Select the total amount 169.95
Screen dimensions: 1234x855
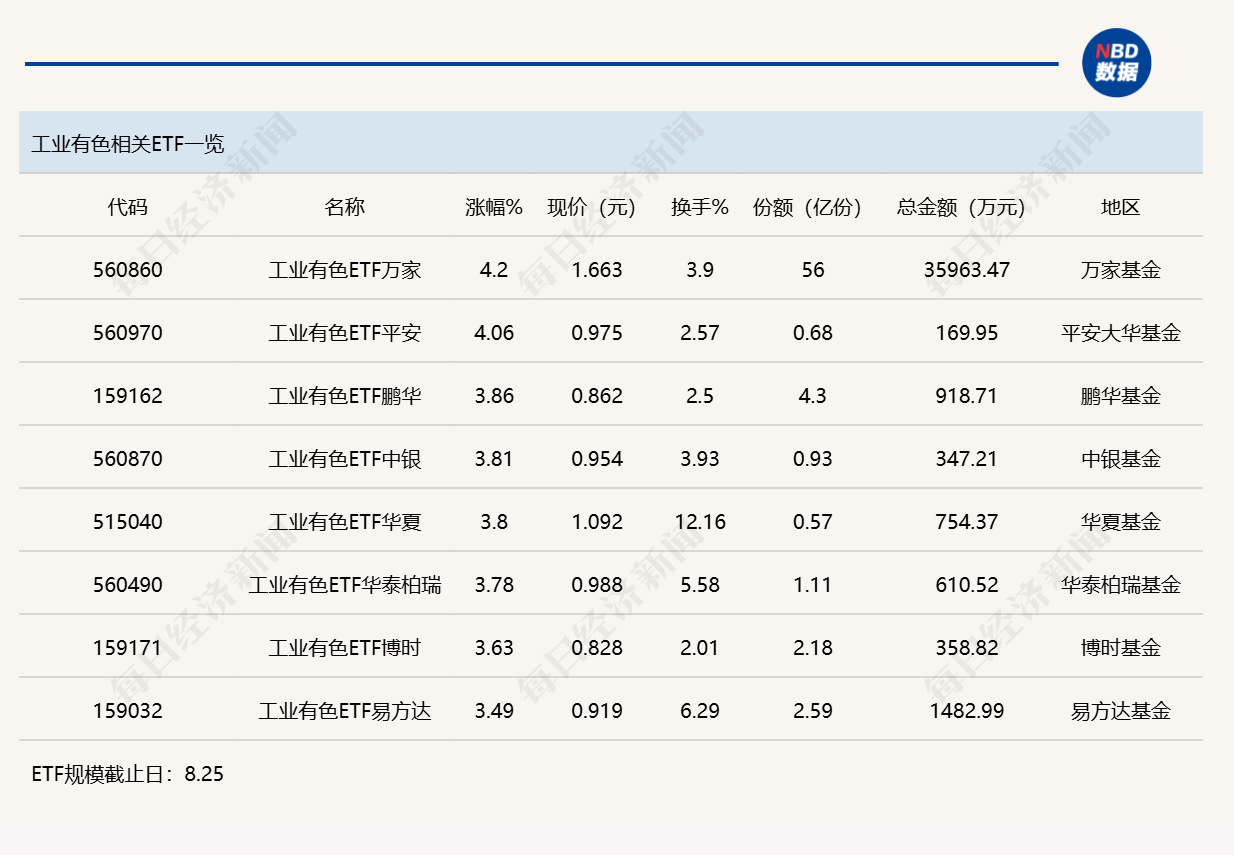[967, 333]
